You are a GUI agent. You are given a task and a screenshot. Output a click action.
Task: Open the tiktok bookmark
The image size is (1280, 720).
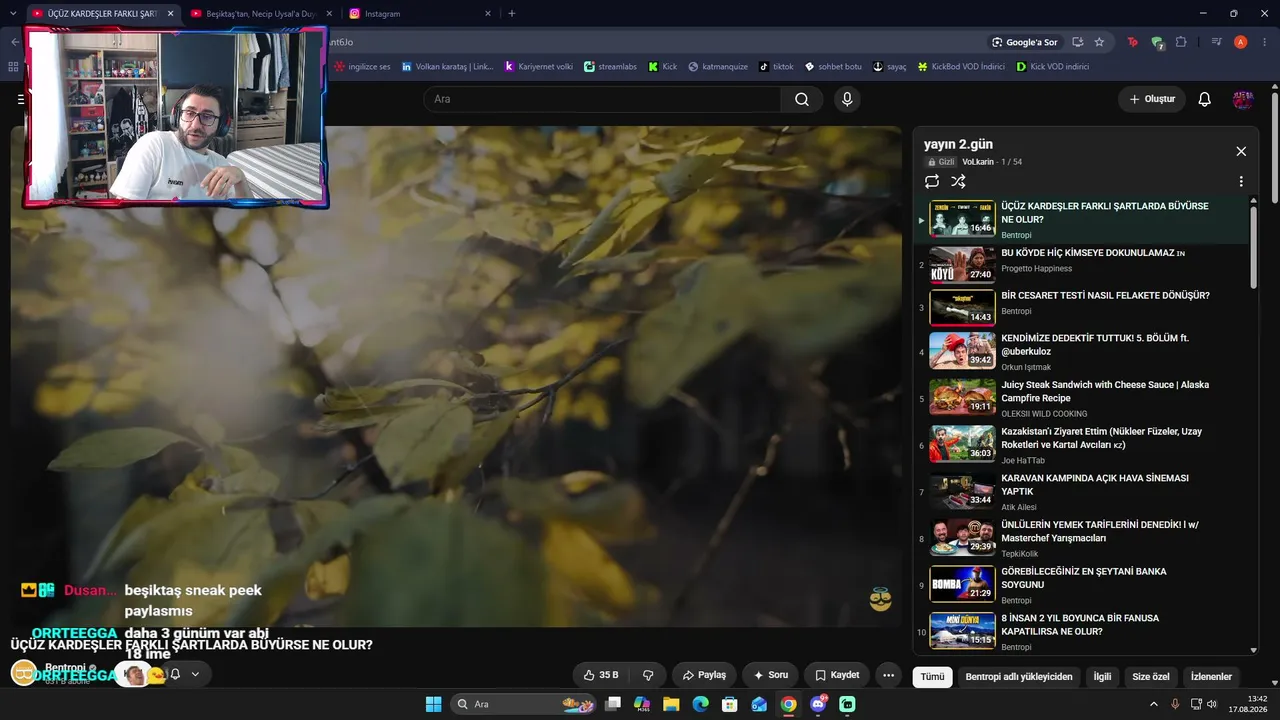coord(776,67)
